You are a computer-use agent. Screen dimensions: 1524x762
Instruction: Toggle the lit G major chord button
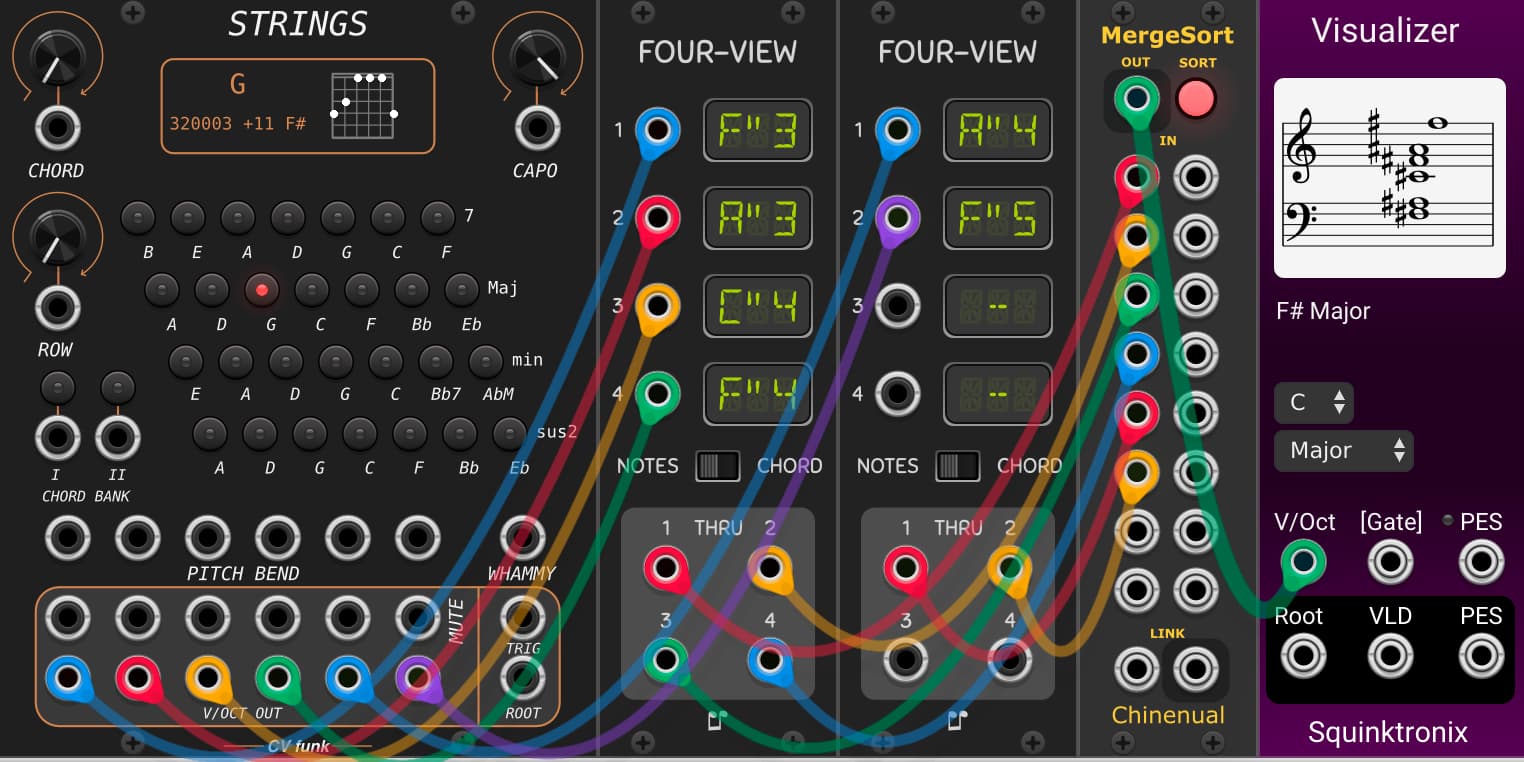click(262, 290)
